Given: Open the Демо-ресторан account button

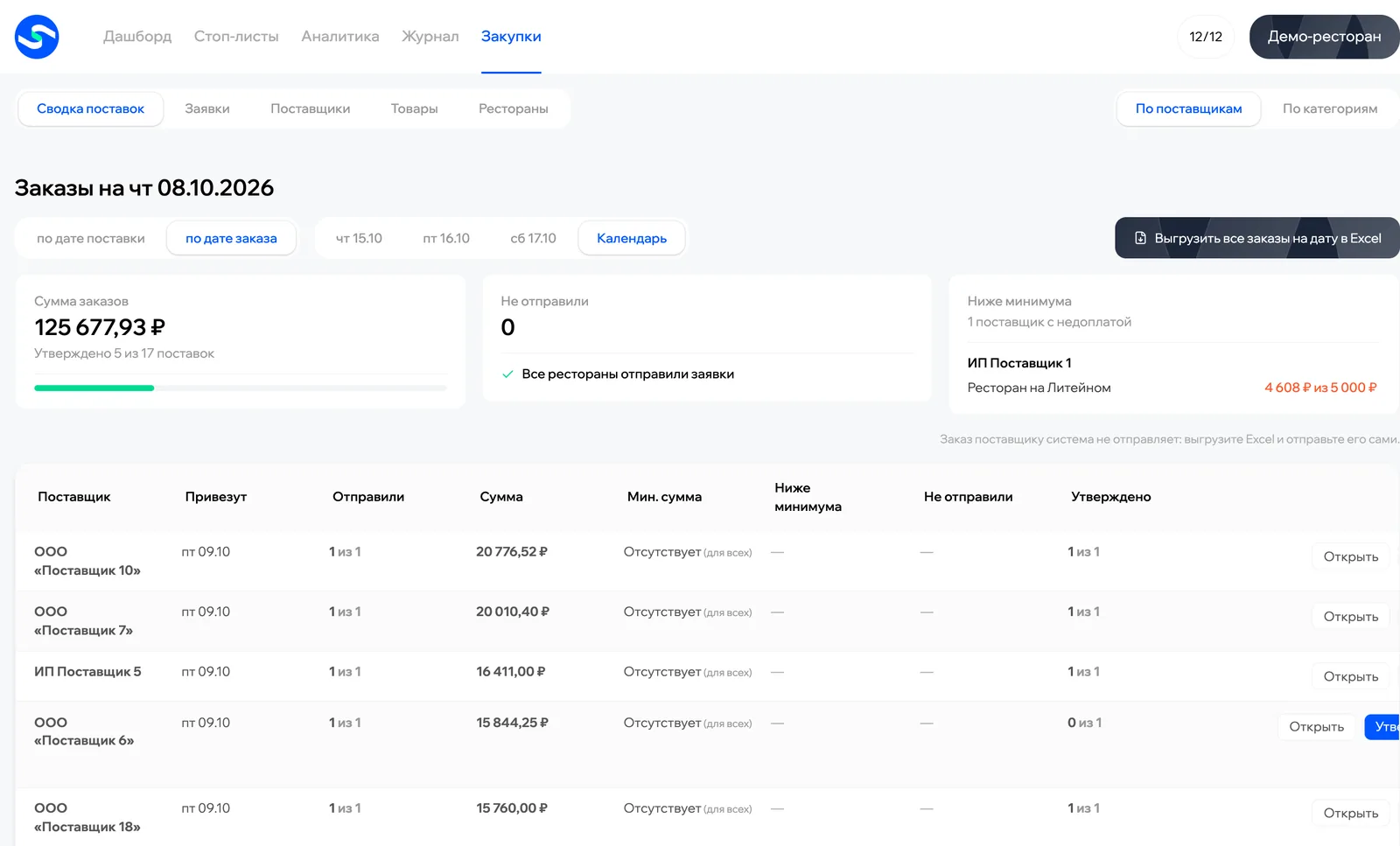Looking at the screenshot, I should (x=1324, y=37).
